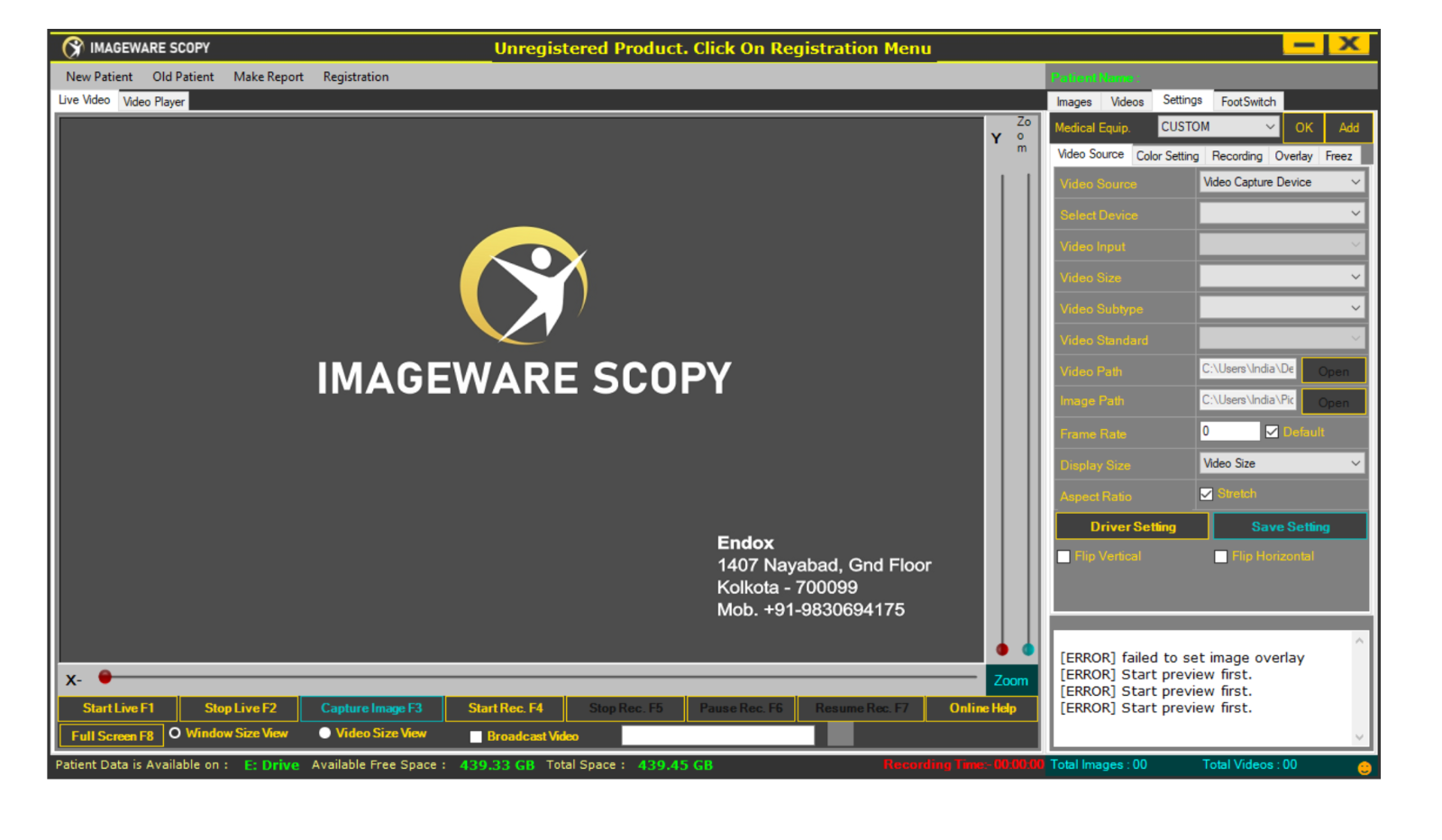Click the Frame Rate input field
The height and width of the screenshot is (840, 1442).
1228,431
